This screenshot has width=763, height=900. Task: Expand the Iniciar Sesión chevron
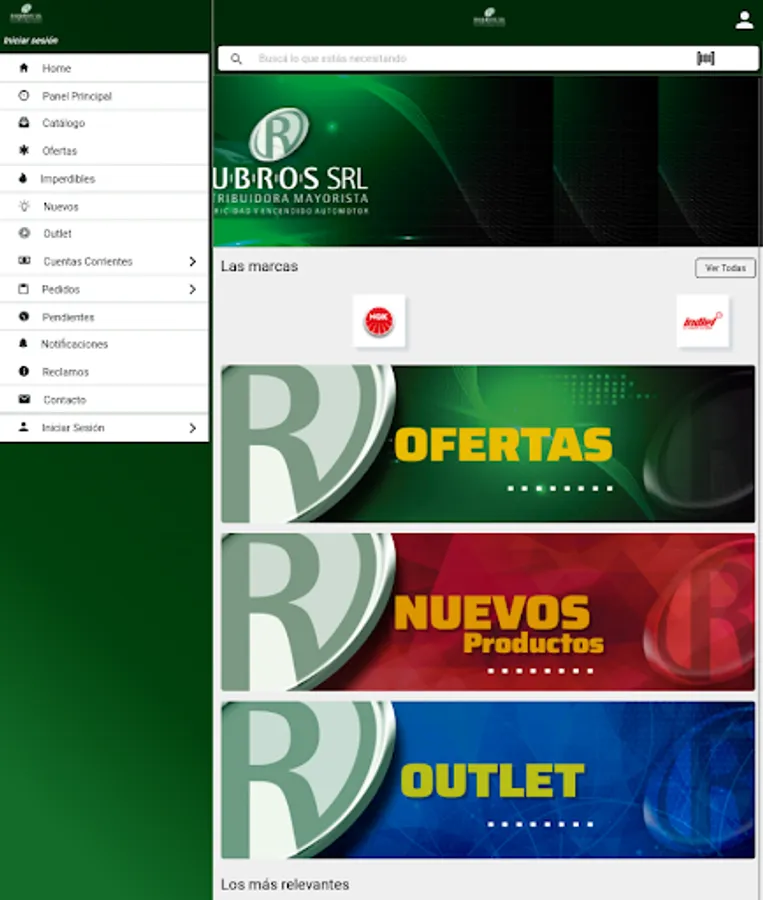[x=192, y=428]
